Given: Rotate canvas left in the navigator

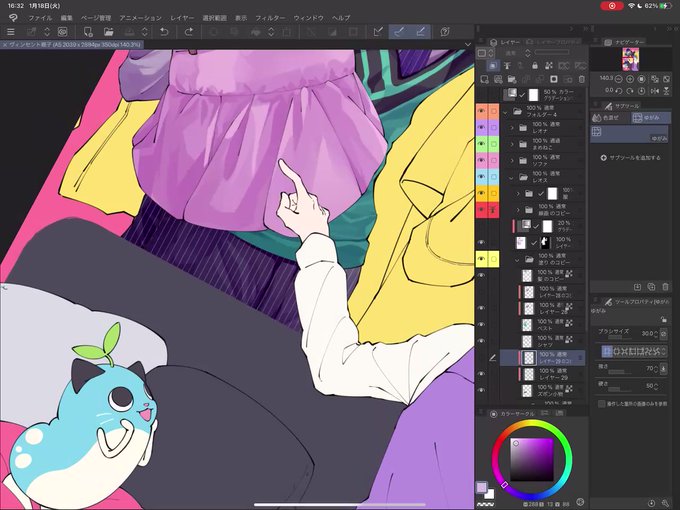Looking at the screenshot, I should (x=618, y=91).
